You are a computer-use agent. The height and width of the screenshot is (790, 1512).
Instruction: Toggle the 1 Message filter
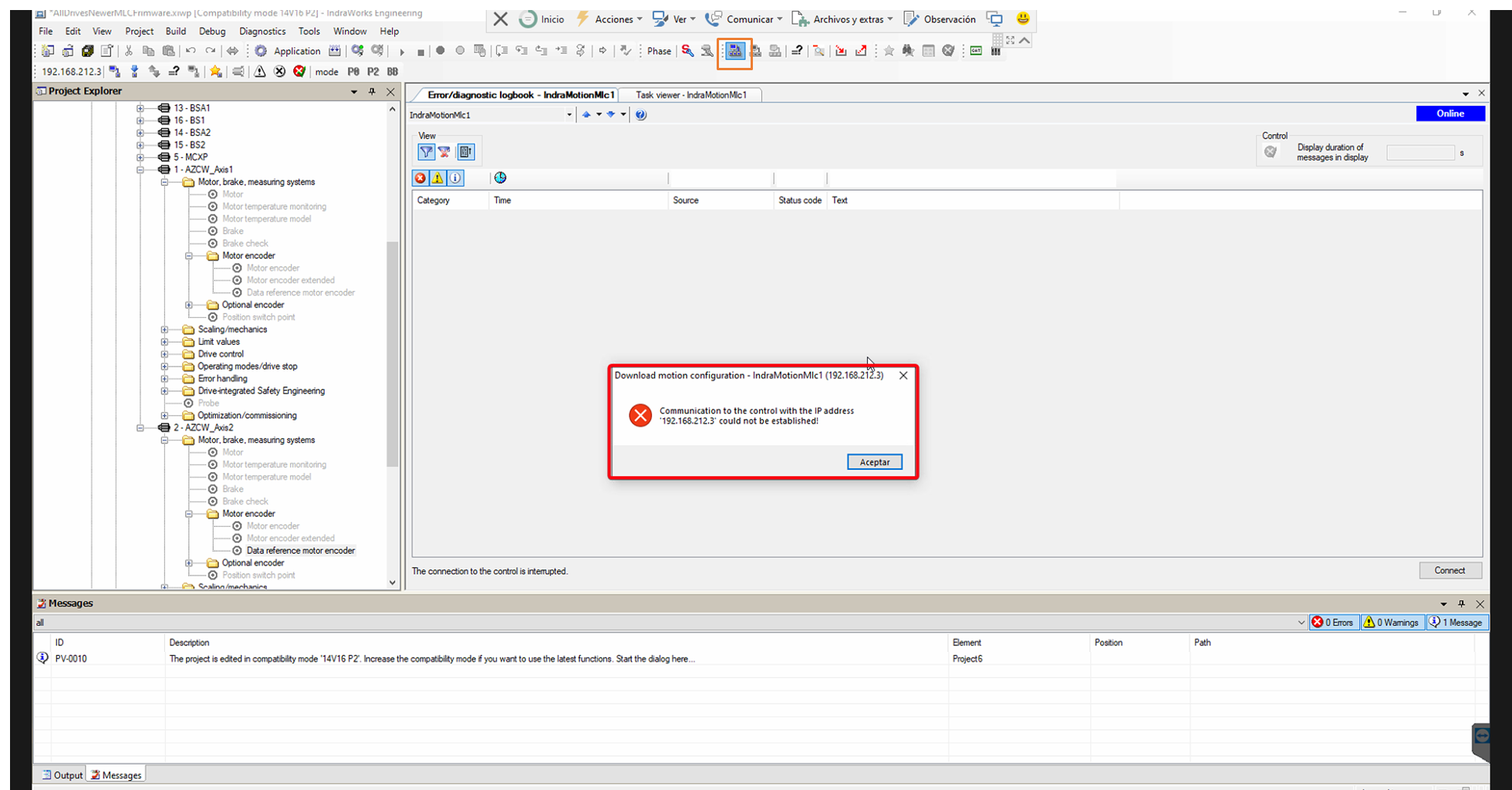1456,623
